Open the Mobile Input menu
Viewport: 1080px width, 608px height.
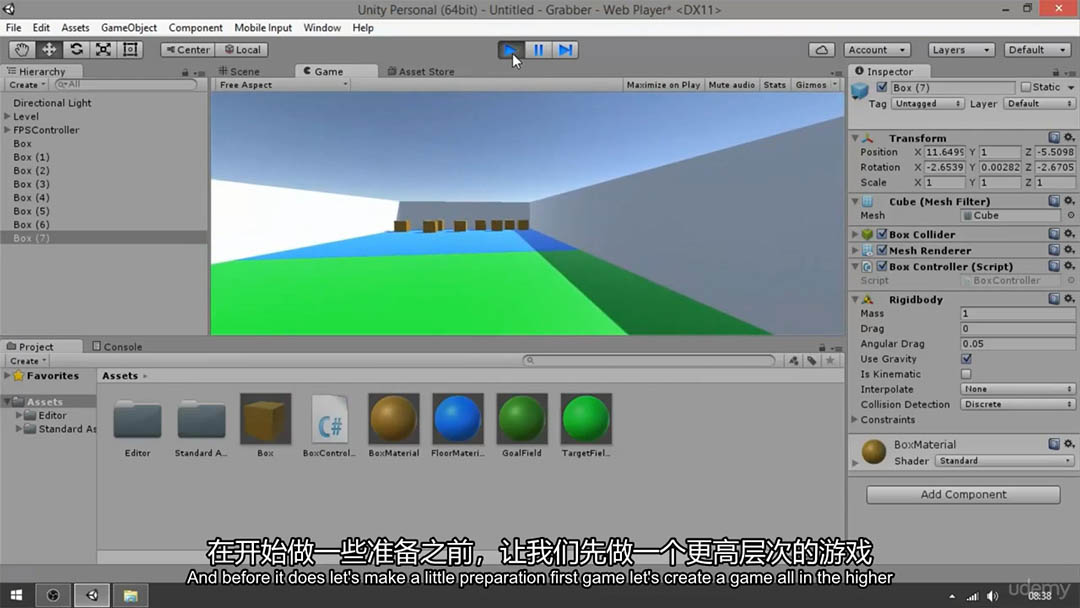tap(263, 28)
